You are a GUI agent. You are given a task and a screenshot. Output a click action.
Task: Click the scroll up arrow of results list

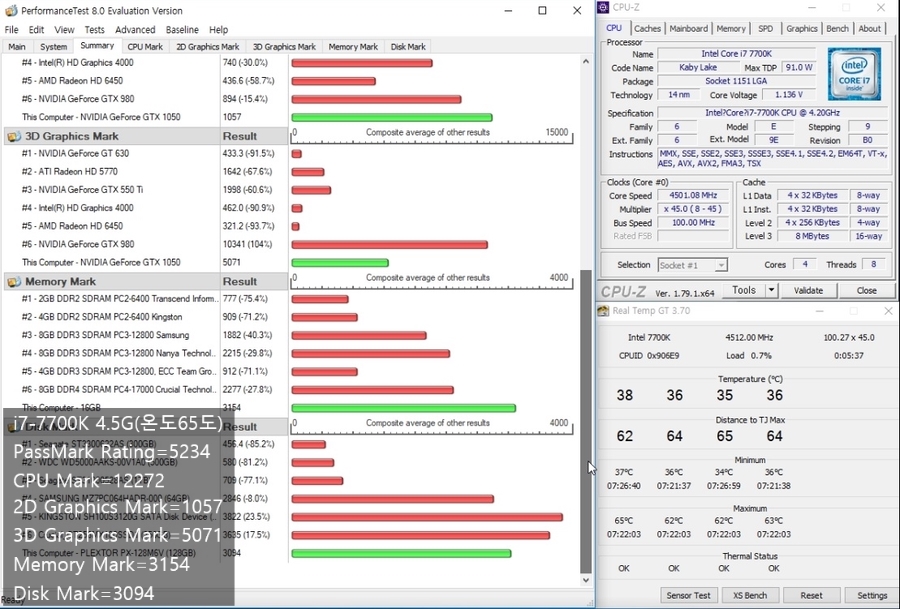[585, 61]
